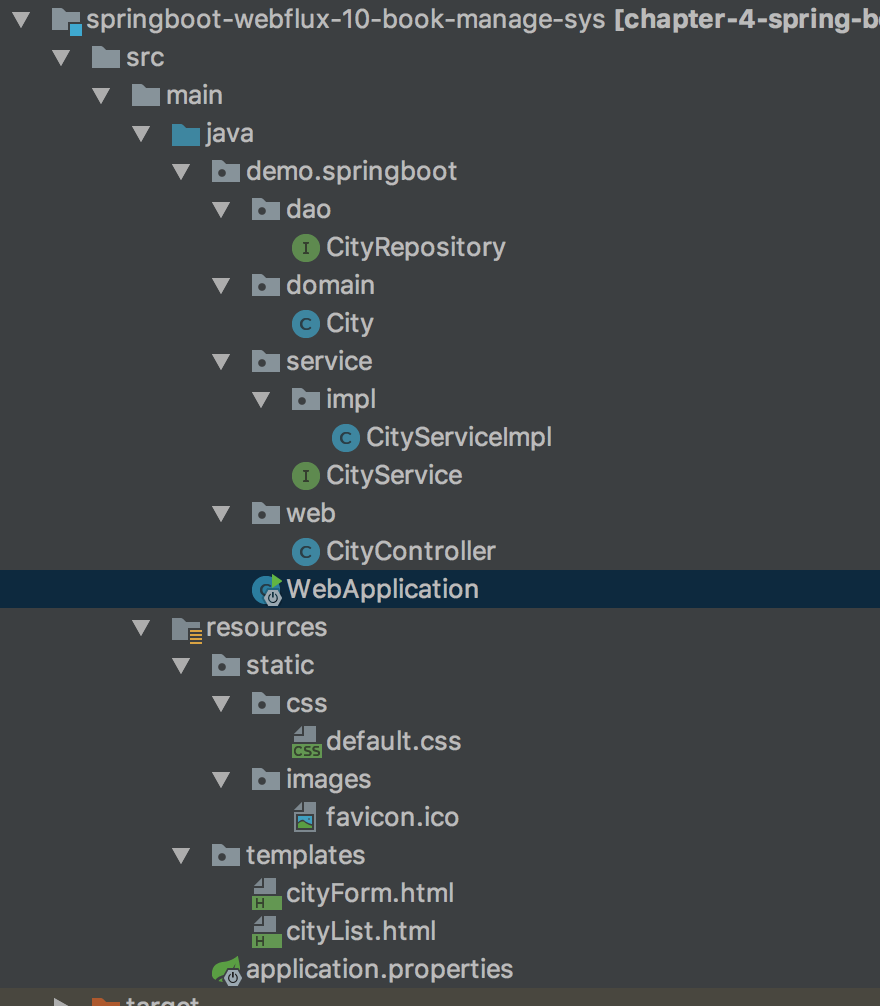Select the springboot-webflux-10-book-manage-sys project root
The image size is (880, 1006).
[x=345, y=19]
